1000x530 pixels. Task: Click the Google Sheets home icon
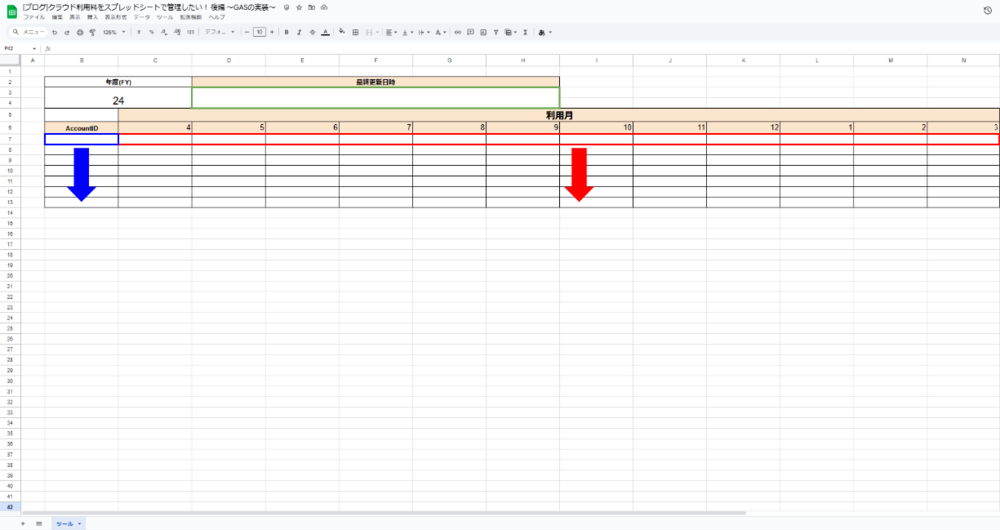point(11,12)
